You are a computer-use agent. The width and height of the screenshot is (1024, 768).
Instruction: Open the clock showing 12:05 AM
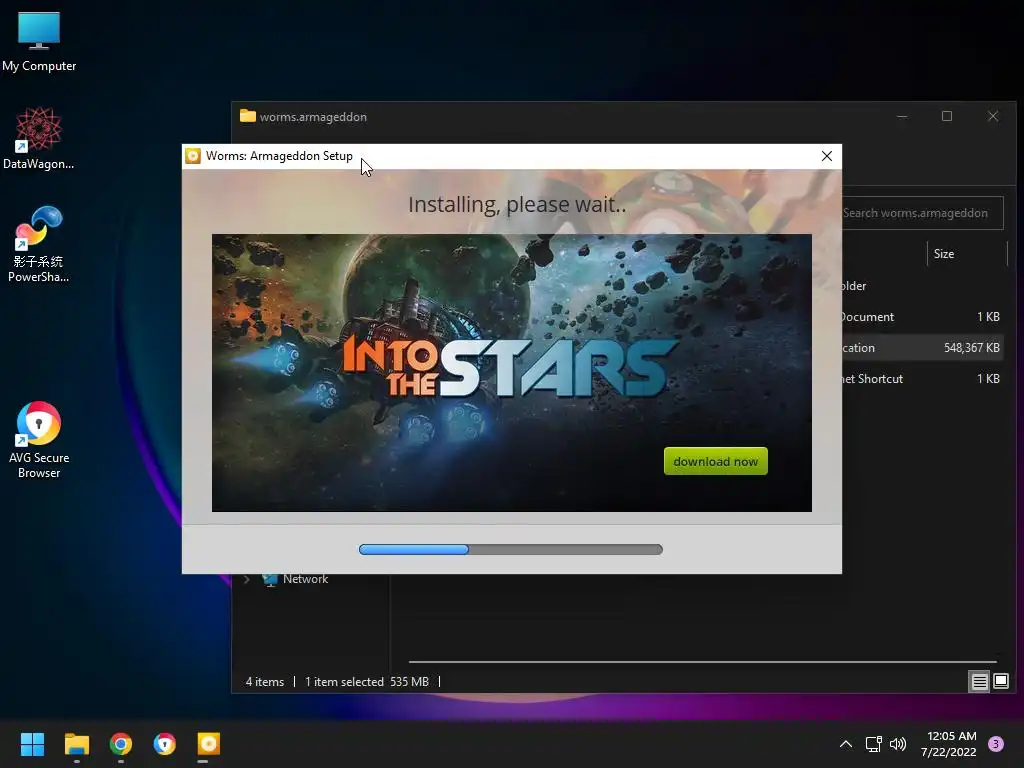949,744
